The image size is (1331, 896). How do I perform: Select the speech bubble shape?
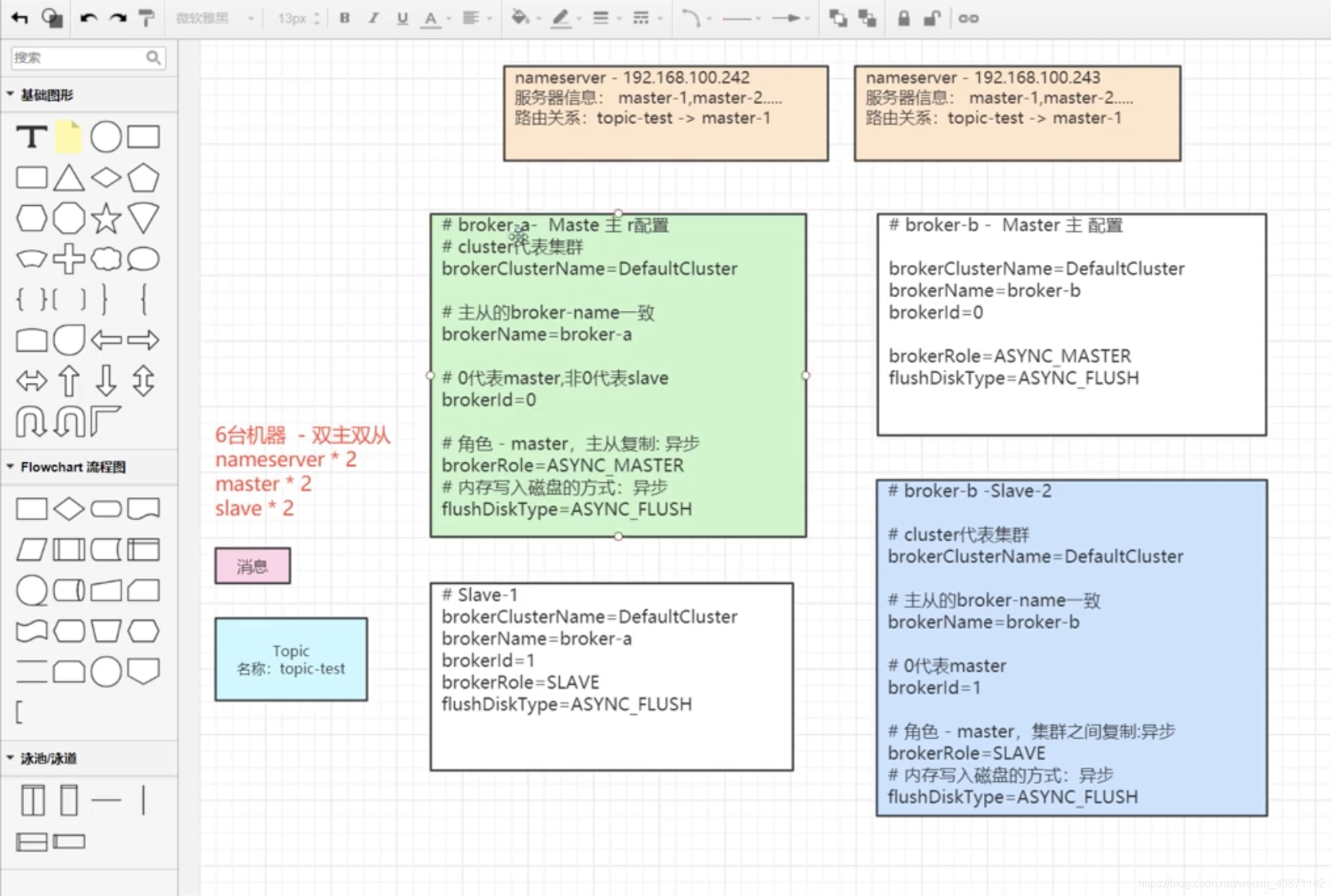(x=143, y=259)
